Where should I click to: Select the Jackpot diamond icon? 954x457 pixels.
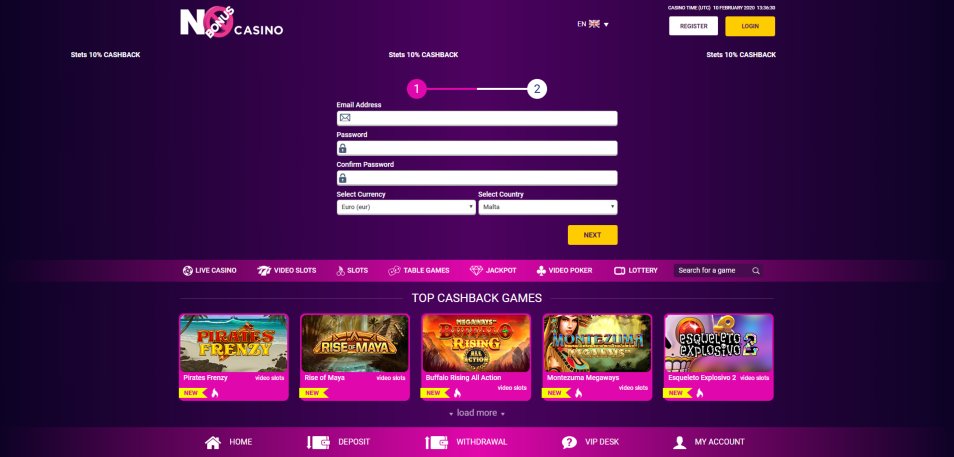pos(476,271)
